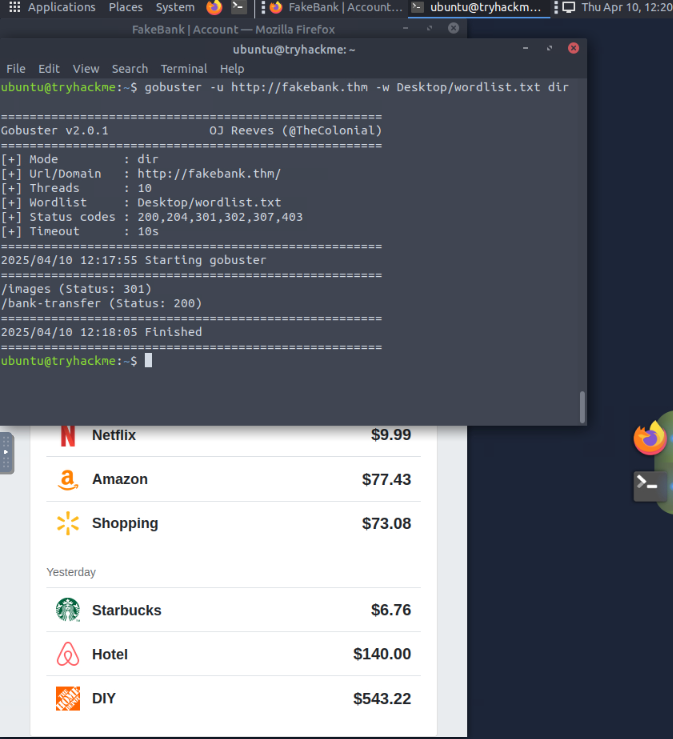Image resolution: width=673 pixels, height=739 pixels.
Task: Close the terminal window with red button
Action: click(x=573, y=48)
